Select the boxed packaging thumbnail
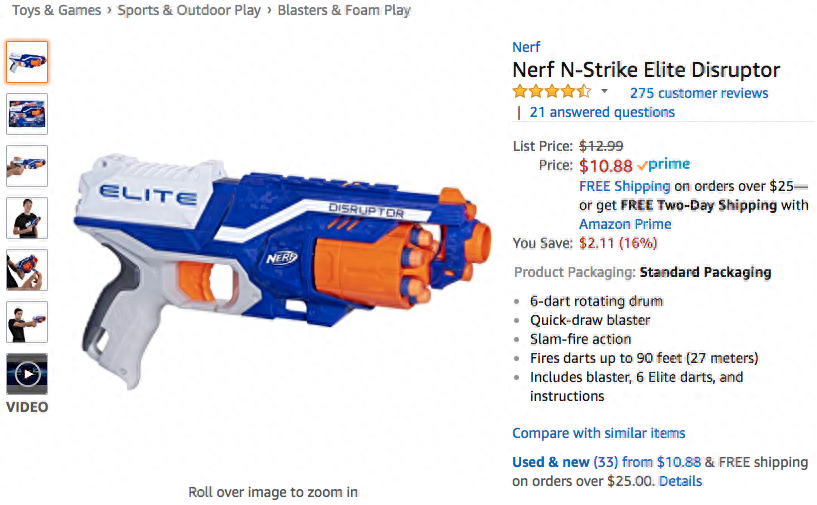This screenshot has width=817, height=505. click(x=27, y=114)
